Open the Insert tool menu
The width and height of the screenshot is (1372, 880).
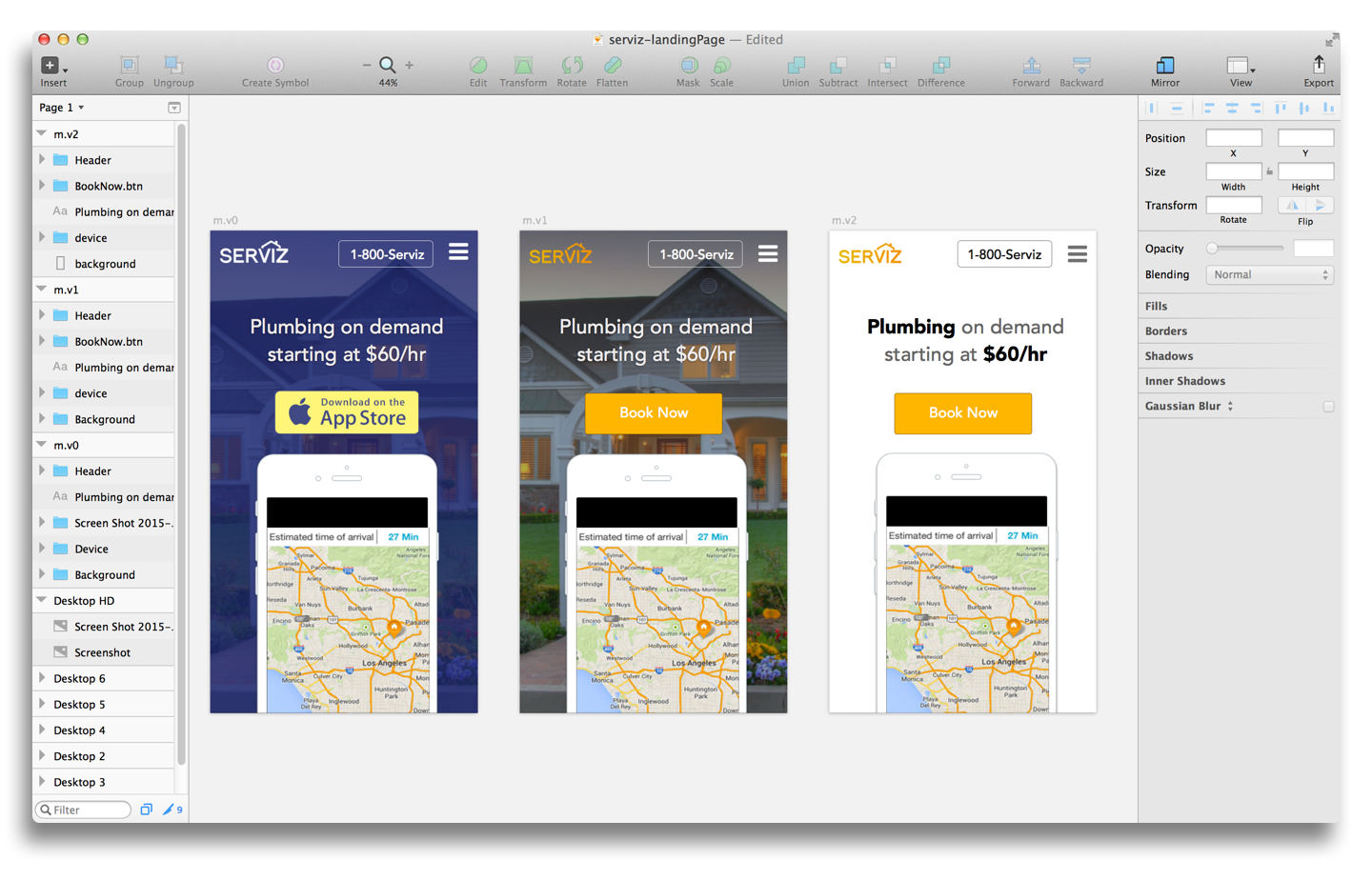click(x=53, y=65)
